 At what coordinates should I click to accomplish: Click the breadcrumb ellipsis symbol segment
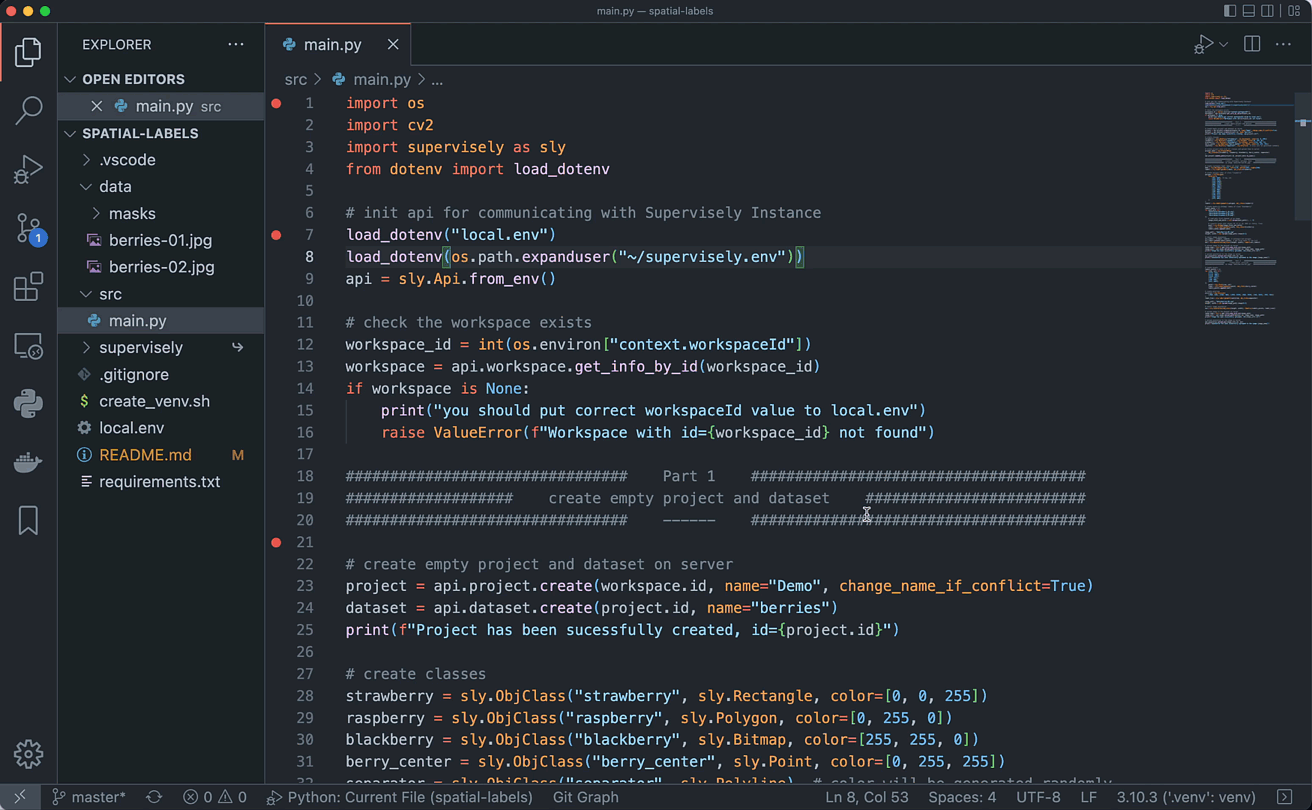click(436, 79)
